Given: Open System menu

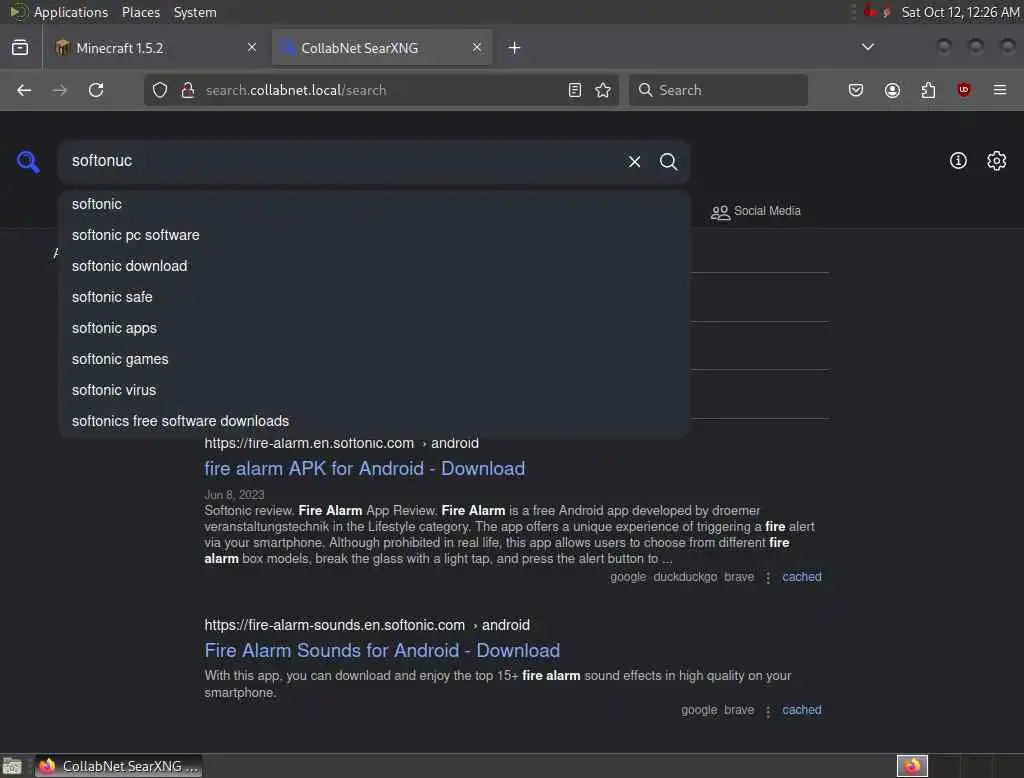Looking at the screenshot, I should point(195,12).
